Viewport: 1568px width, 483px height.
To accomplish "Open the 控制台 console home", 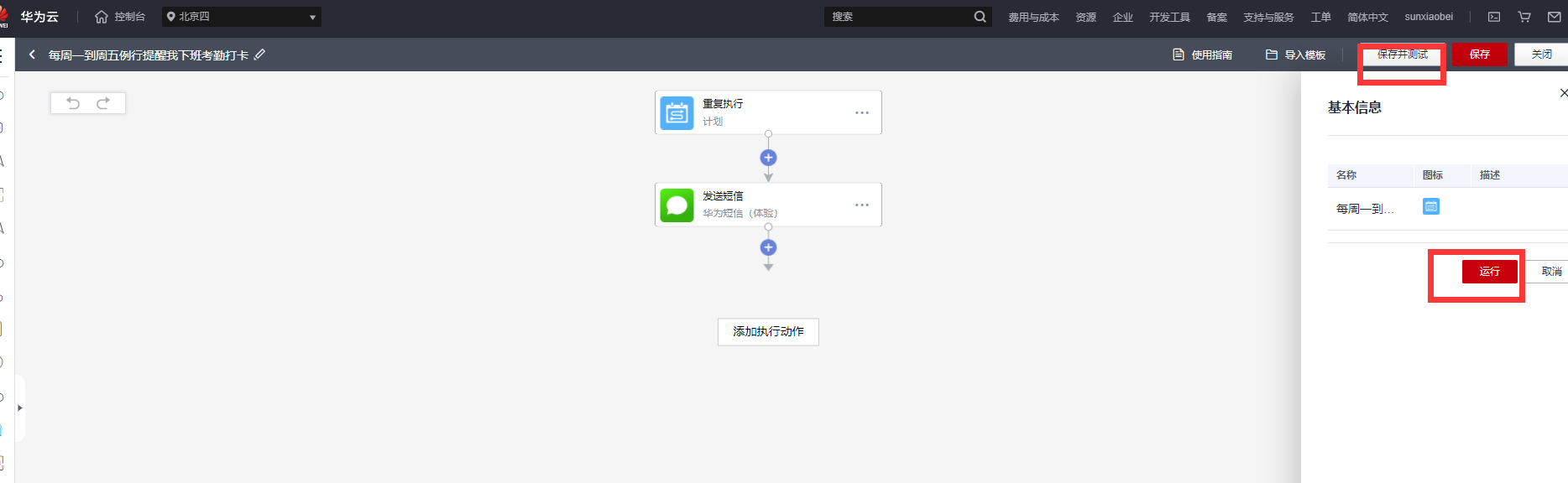I will coord(120,17).
